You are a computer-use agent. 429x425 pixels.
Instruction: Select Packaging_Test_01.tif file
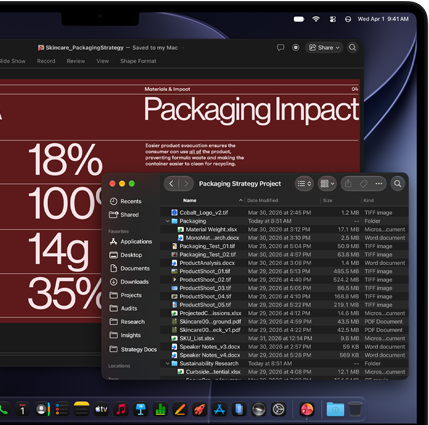tap(284, 246)
